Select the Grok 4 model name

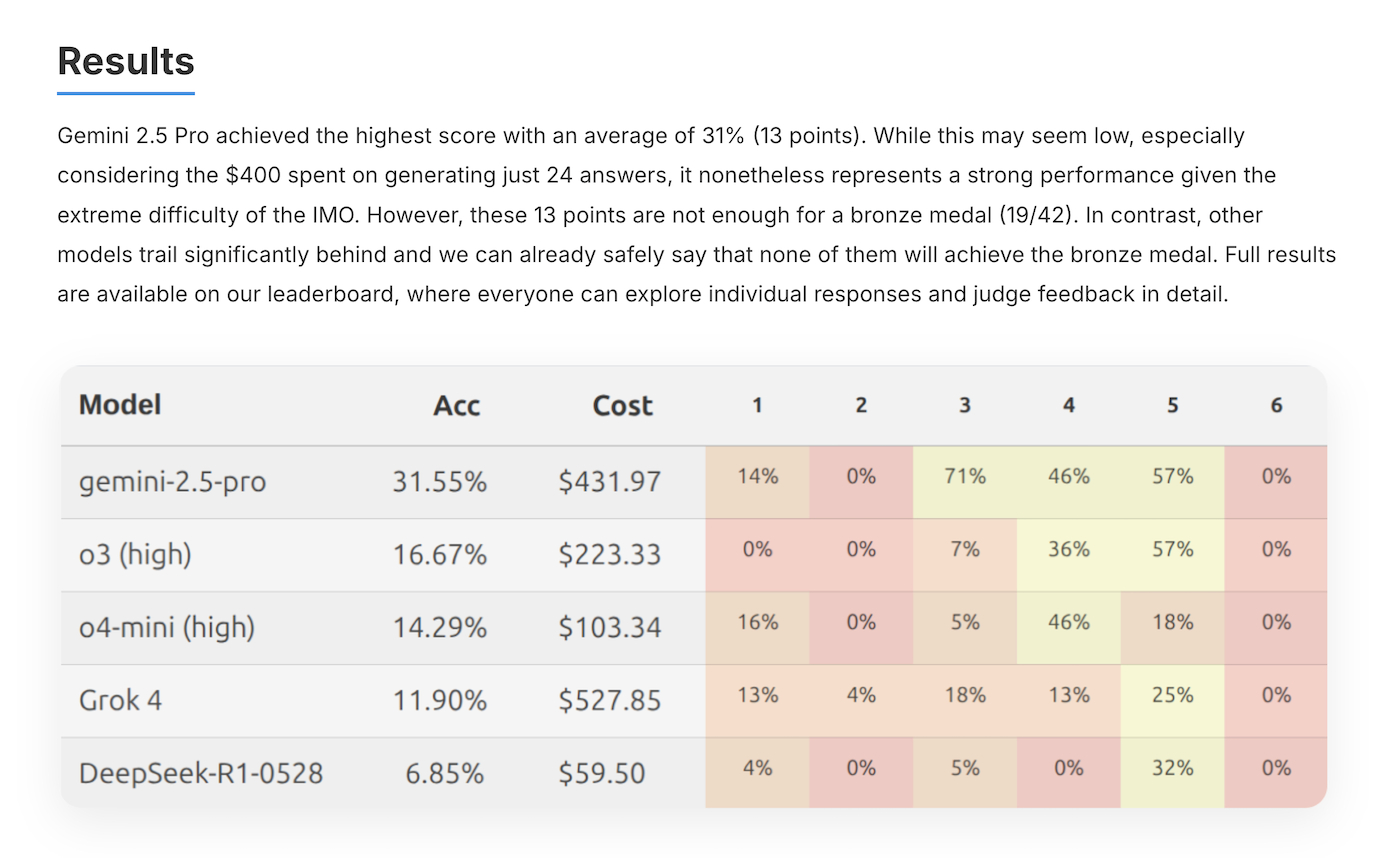coord(120,700)
